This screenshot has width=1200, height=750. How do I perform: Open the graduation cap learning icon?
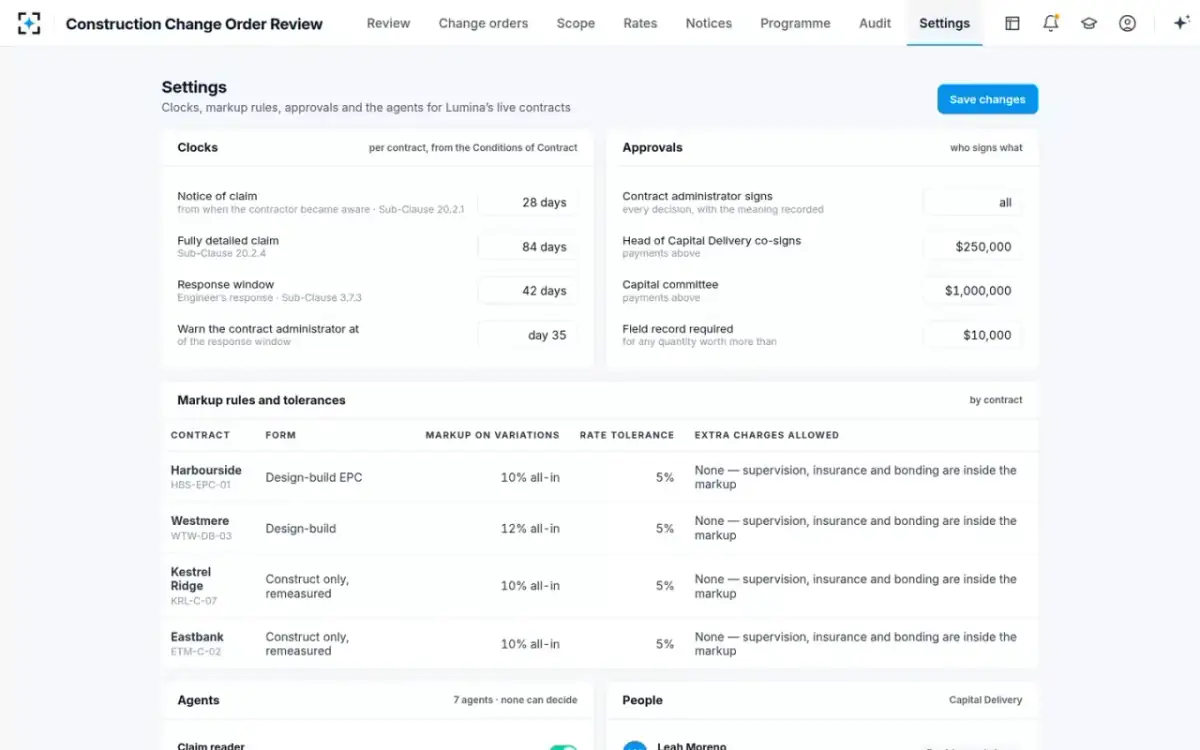pyautogui.click(x=1089, y=23)
